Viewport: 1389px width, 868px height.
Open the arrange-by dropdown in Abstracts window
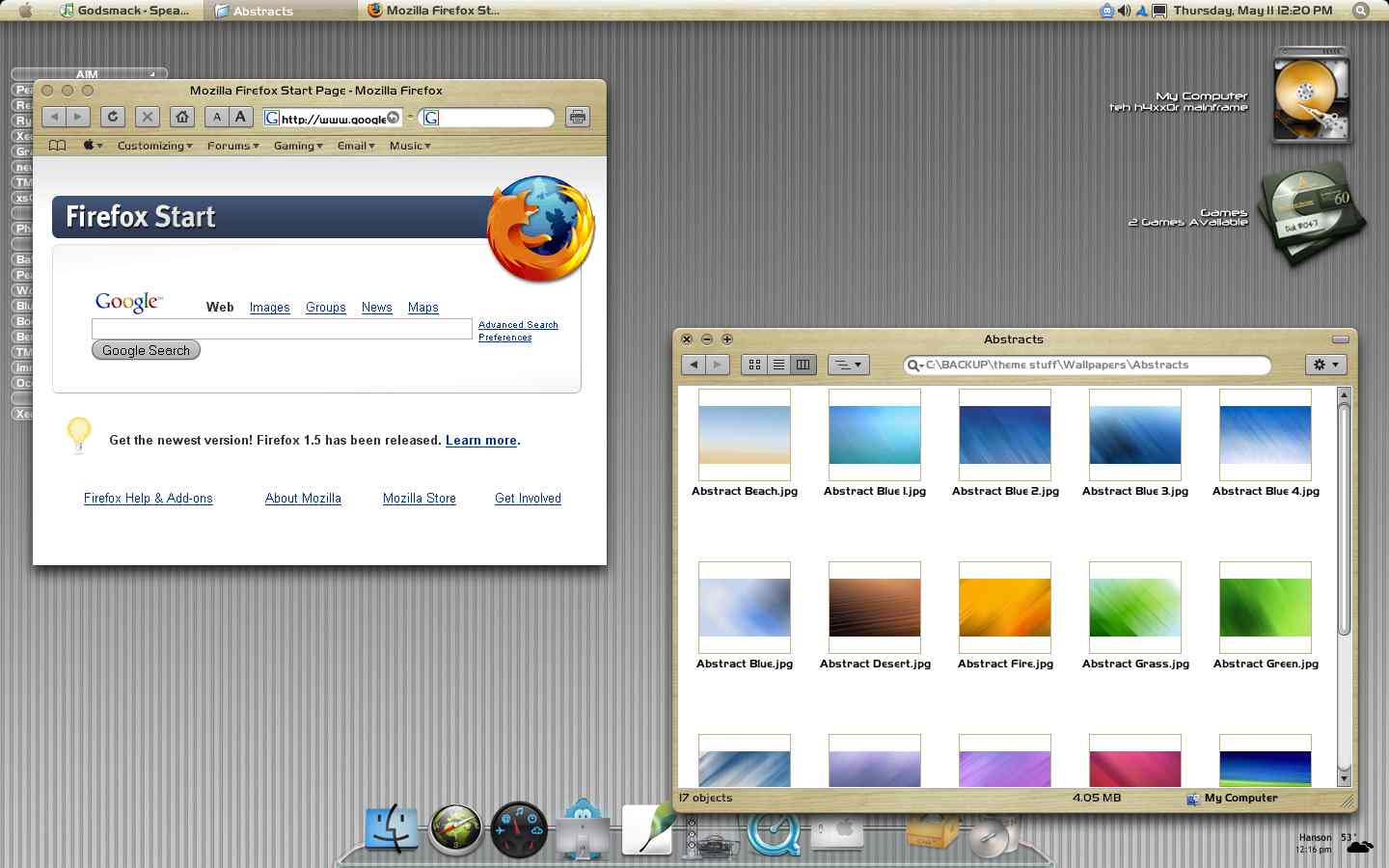[849, 365]
